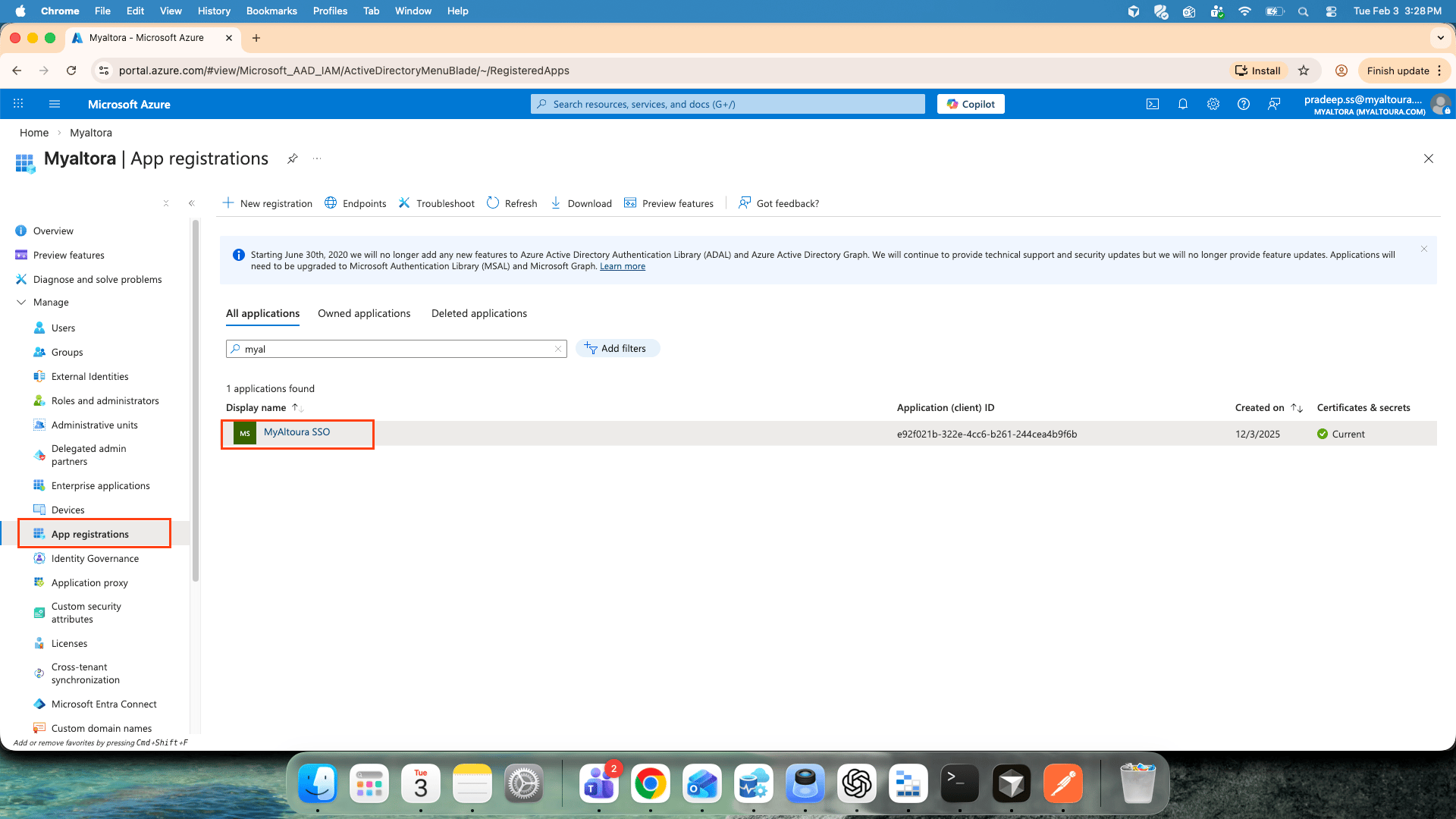Click Chrome's Finish update button

click(1404, 71)
